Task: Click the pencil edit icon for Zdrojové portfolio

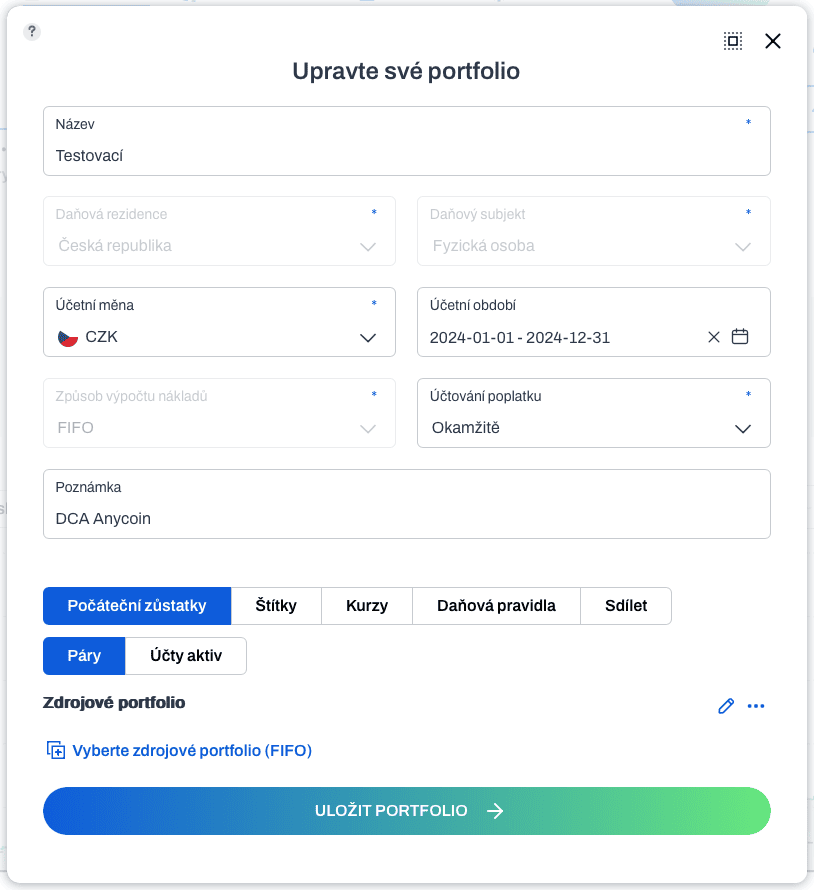Action: point(726,706)
